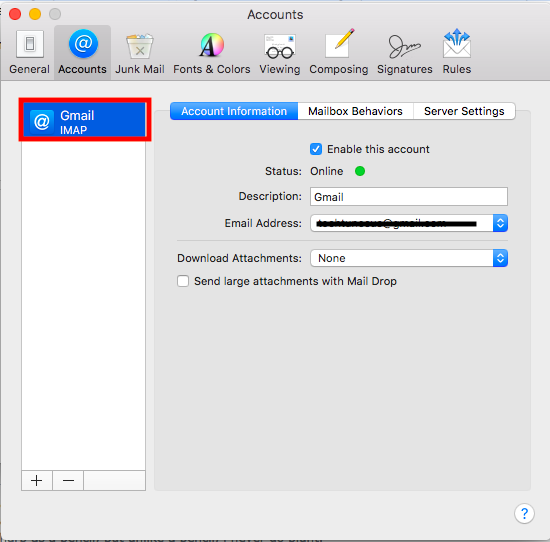
Task: Select the Accounts preferences icon
Action: point(82,52)
